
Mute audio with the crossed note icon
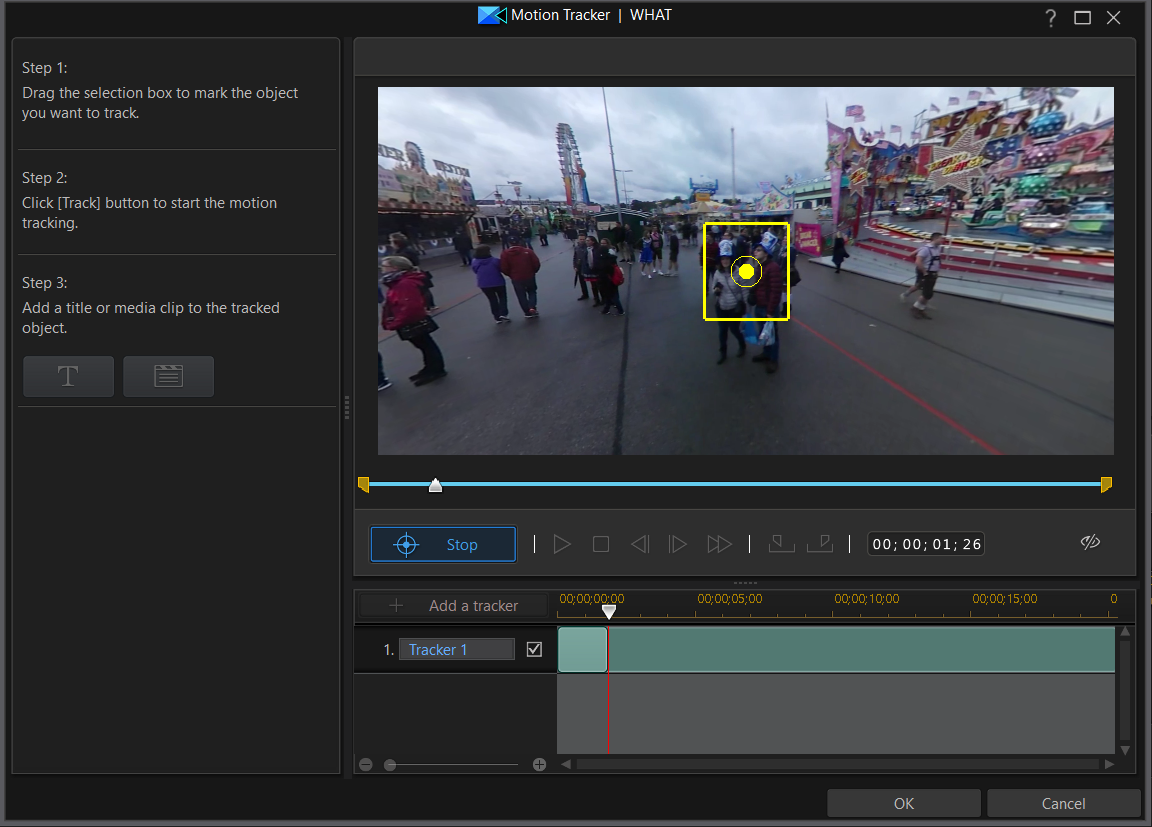point(1090,542)
